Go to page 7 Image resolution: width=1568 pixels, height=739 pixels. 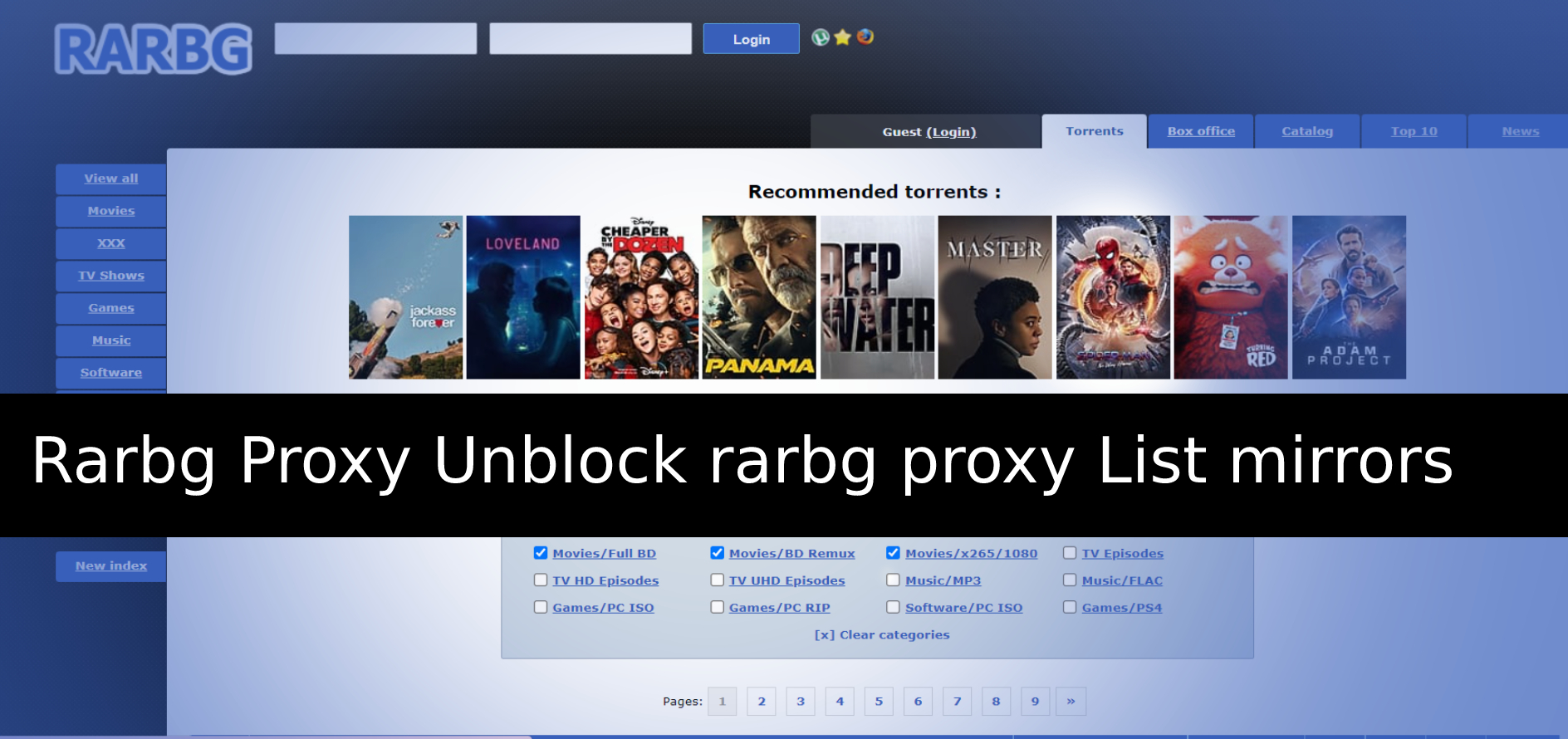coord(957,702)
